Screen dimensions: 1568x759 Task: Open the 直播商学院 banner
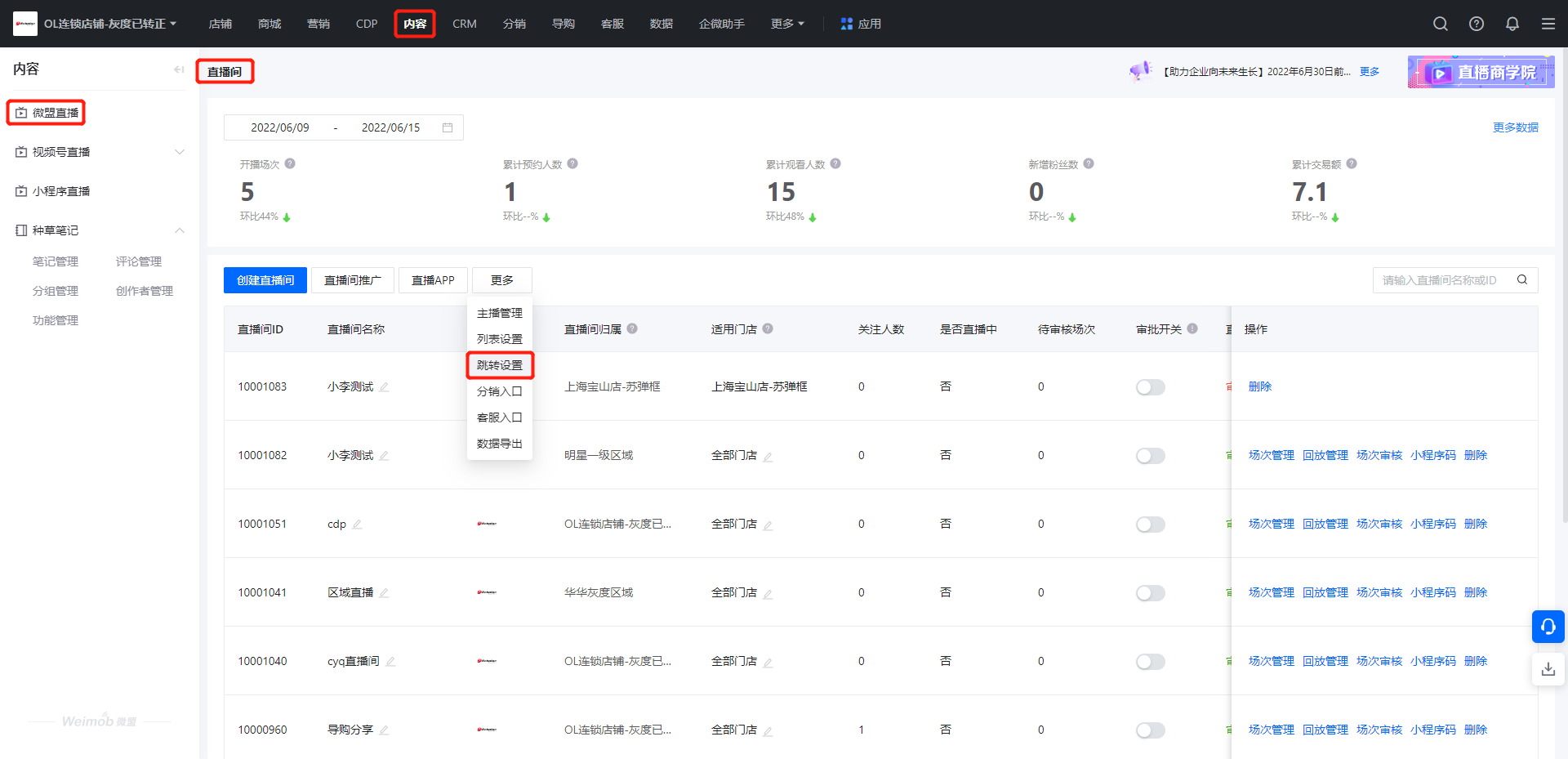1481,72
